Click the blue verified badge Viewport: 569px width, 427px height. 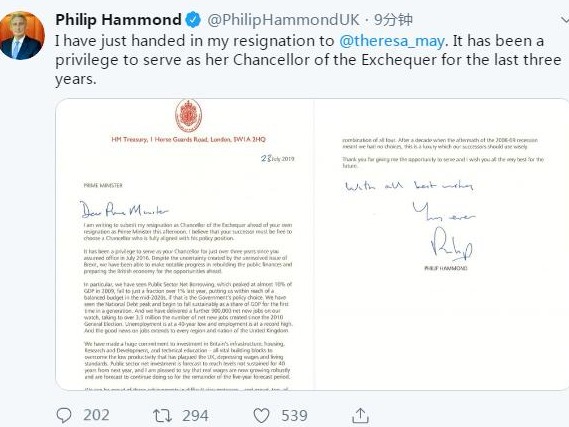193,20
